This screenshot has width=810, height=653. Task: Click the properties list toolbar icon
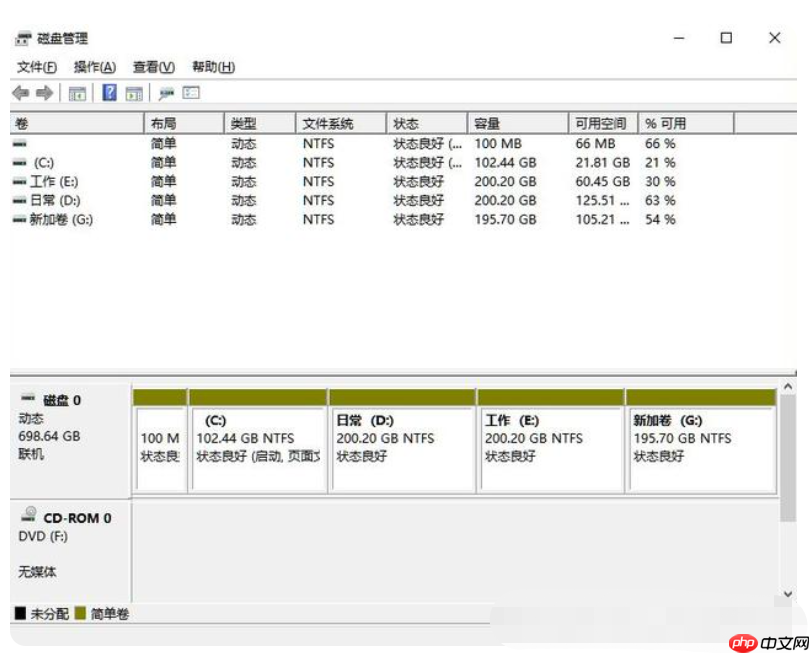[191, 93]
